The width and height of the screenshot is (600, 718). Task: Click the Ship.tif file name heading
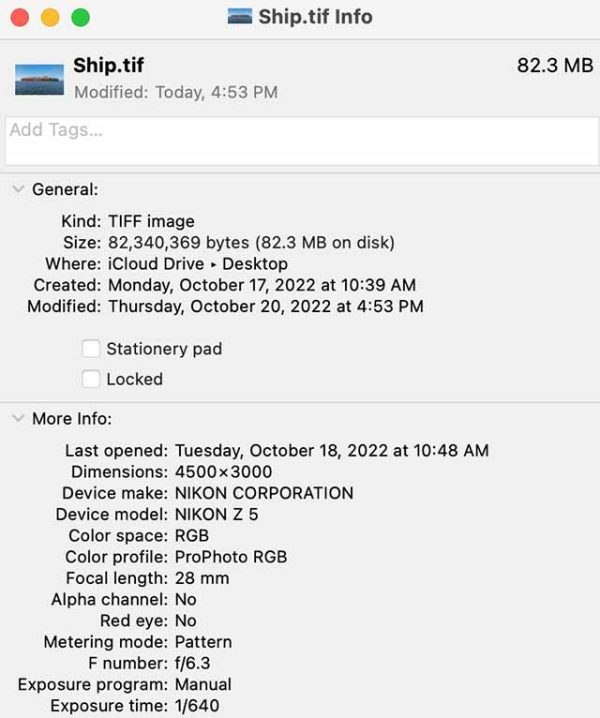tap(108, 66)
